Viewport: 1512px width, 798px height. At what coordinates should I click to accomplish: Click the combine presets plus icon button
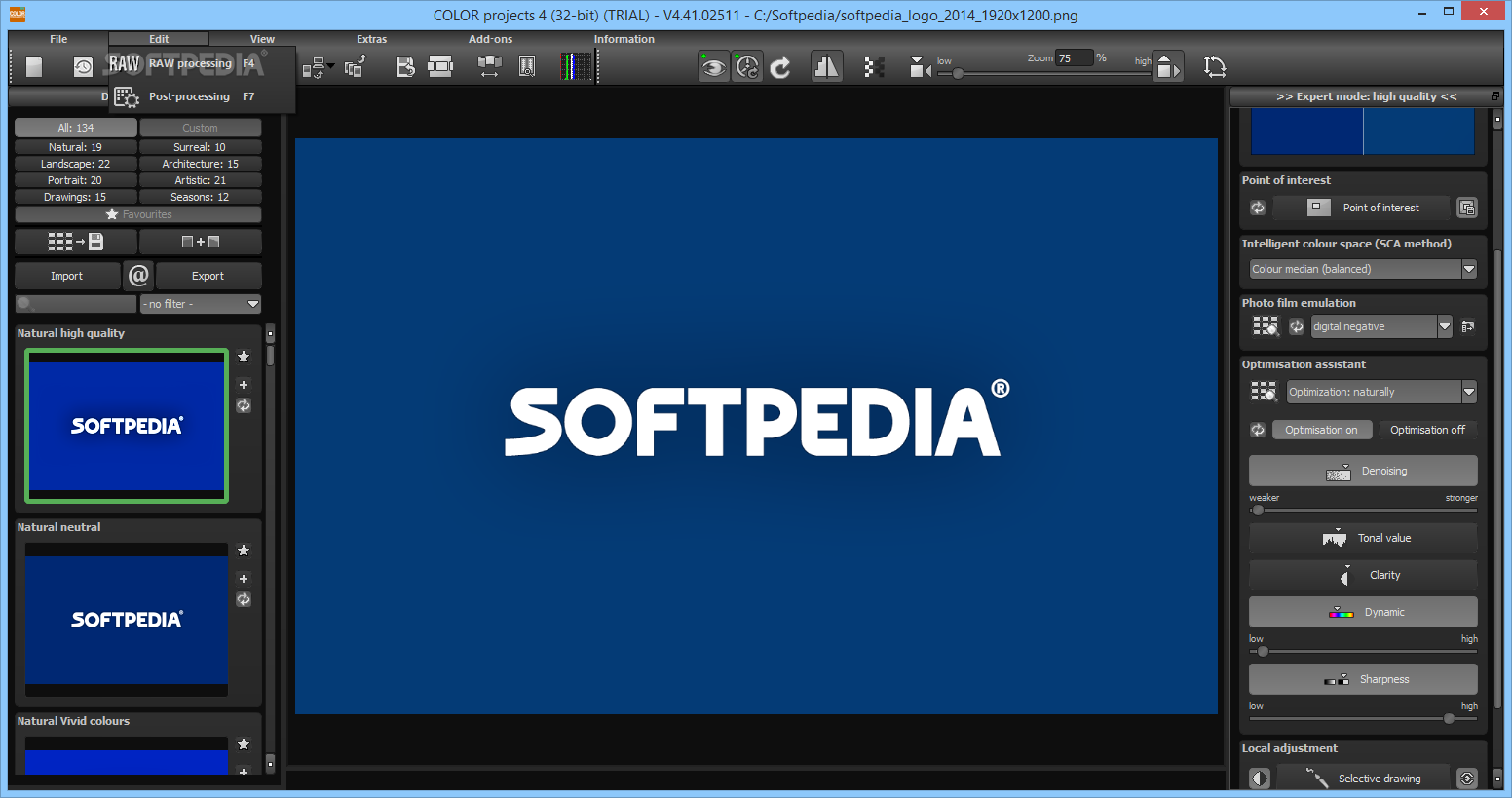[x=200, y=242]
